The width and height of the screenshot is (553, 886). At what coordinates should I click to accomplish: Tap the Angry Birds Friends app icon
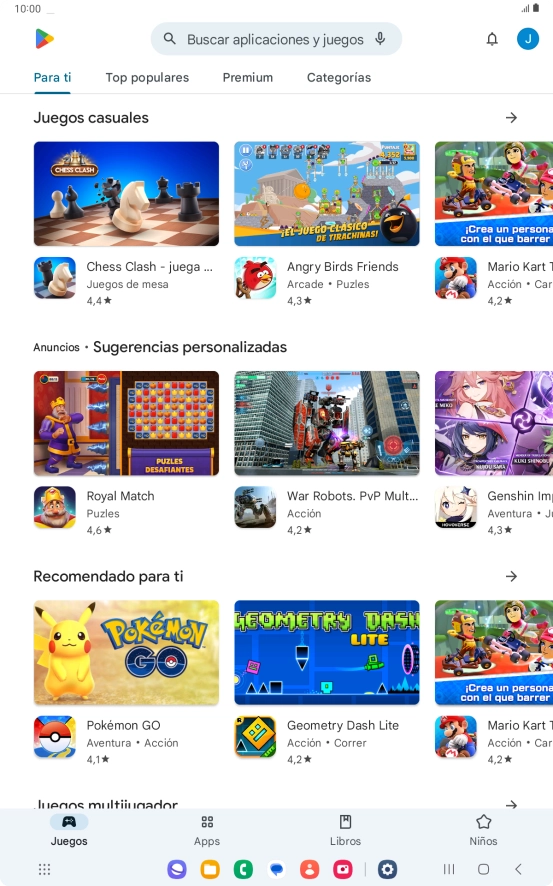[255, 278]
